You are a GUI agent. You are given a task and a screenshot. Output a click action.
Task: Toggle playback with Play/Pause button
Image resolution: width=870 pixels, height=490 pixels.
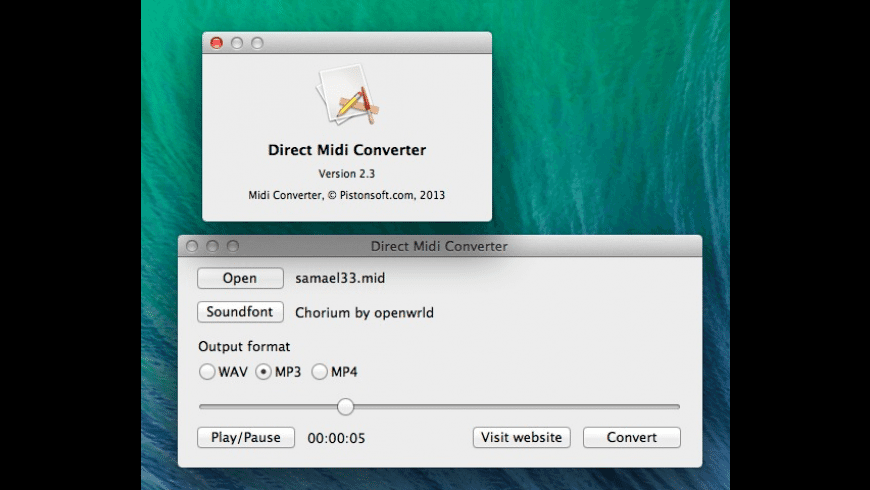(246, 437)
